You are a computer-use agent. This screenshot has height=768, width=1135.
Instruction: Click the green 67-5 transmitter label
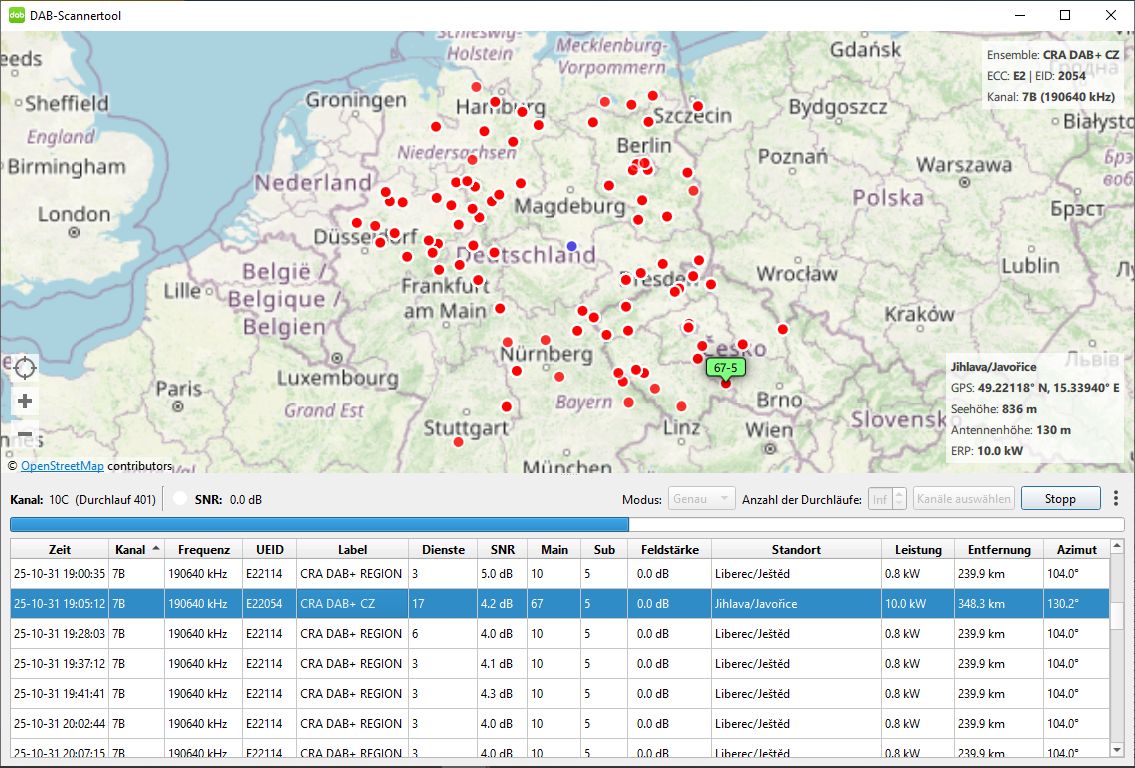[x=725, y=368]
